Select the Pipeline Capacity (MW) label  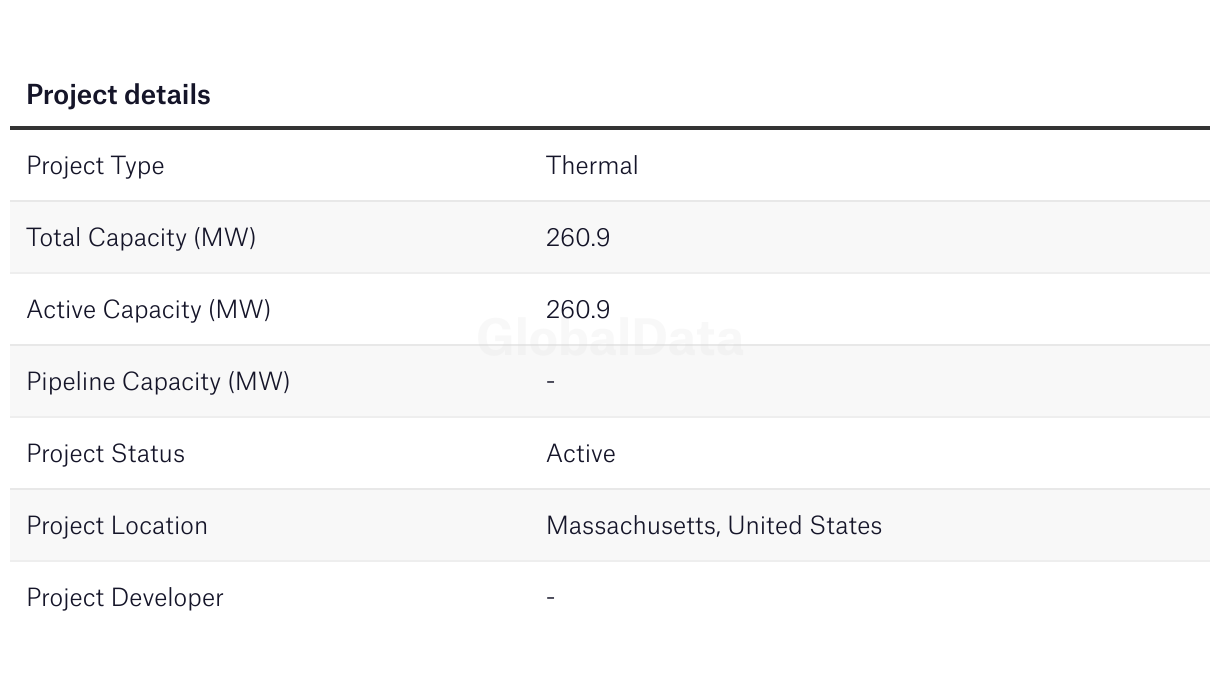[x=158, y=382]
